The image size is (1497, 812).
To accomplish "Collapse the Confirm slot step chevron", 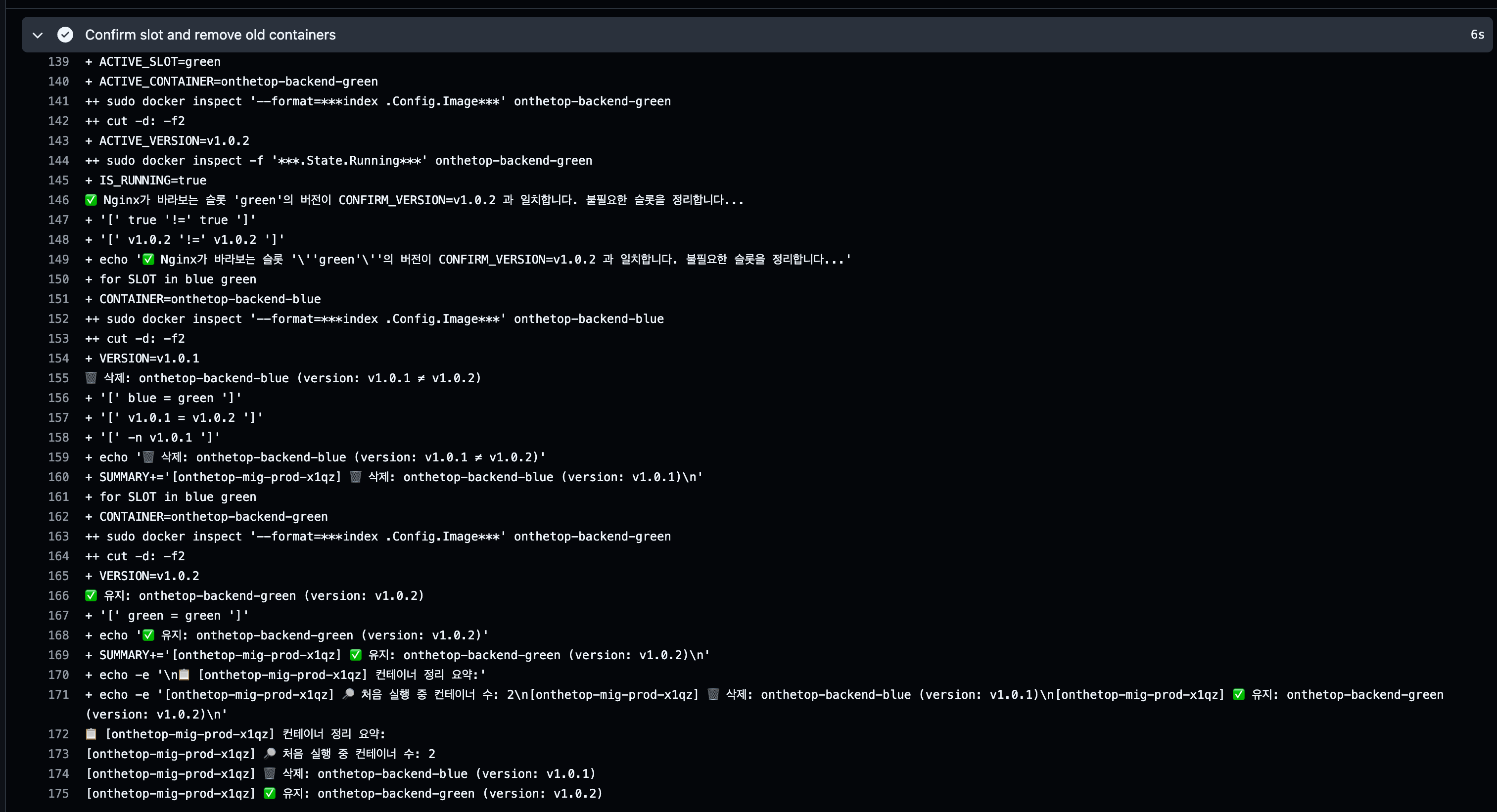I will tap(38, 35).
